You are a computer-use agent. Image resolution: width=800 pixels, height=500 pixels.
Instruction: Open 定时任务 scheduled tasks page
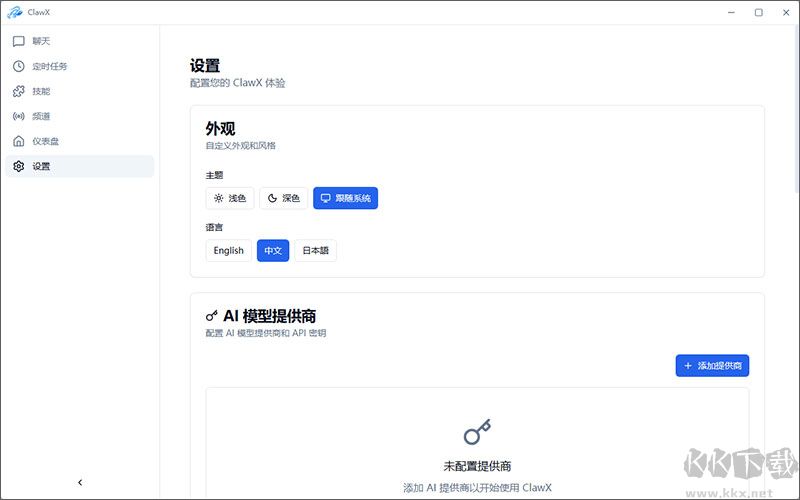click(80, 66)
